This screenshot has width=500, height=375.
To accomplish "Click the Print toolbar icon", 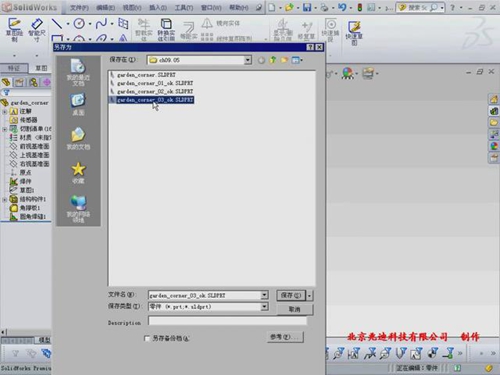I will coord(324,7).
